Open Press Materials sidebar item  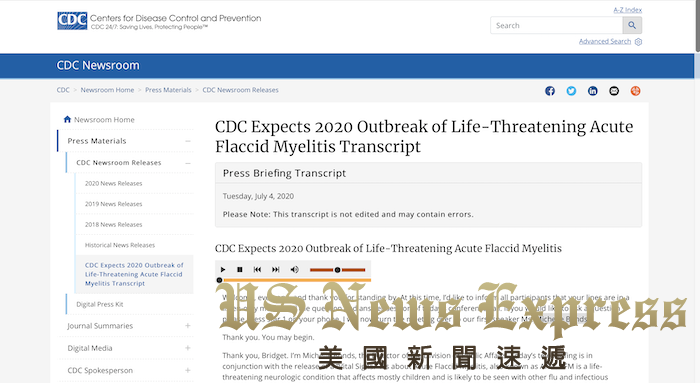97,141
